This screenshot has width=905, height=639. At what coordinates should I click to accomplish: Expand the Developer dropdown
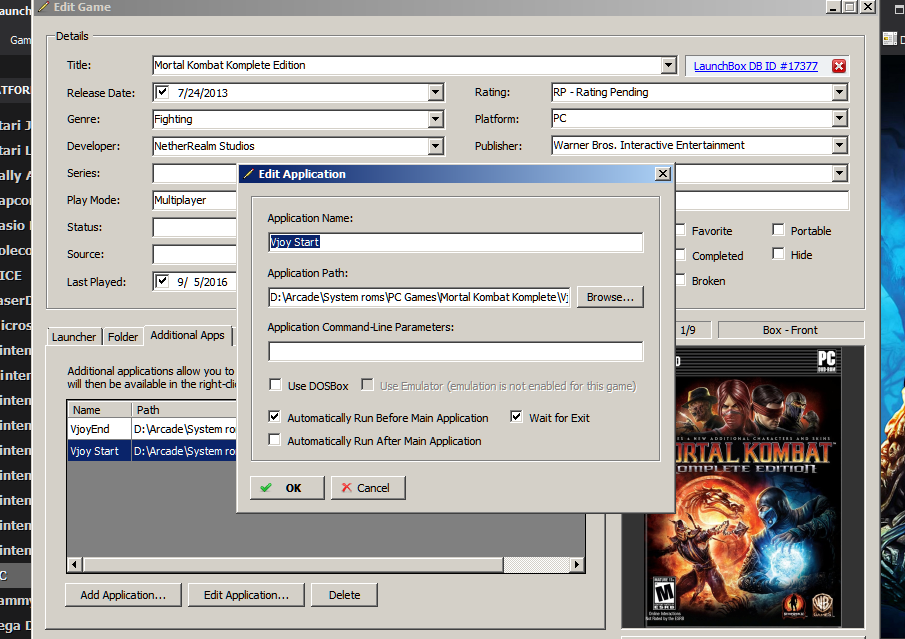pos(436,146)
